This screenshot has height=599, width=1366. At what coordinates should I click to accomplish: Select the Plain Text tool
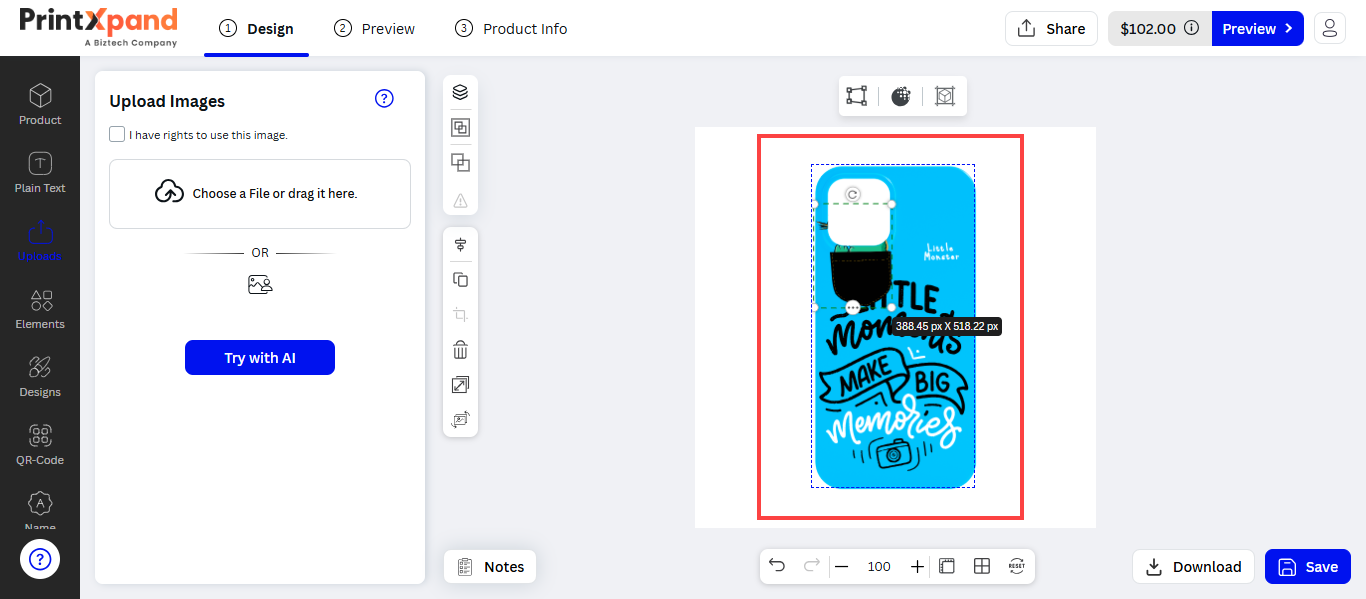pos(40,173)
